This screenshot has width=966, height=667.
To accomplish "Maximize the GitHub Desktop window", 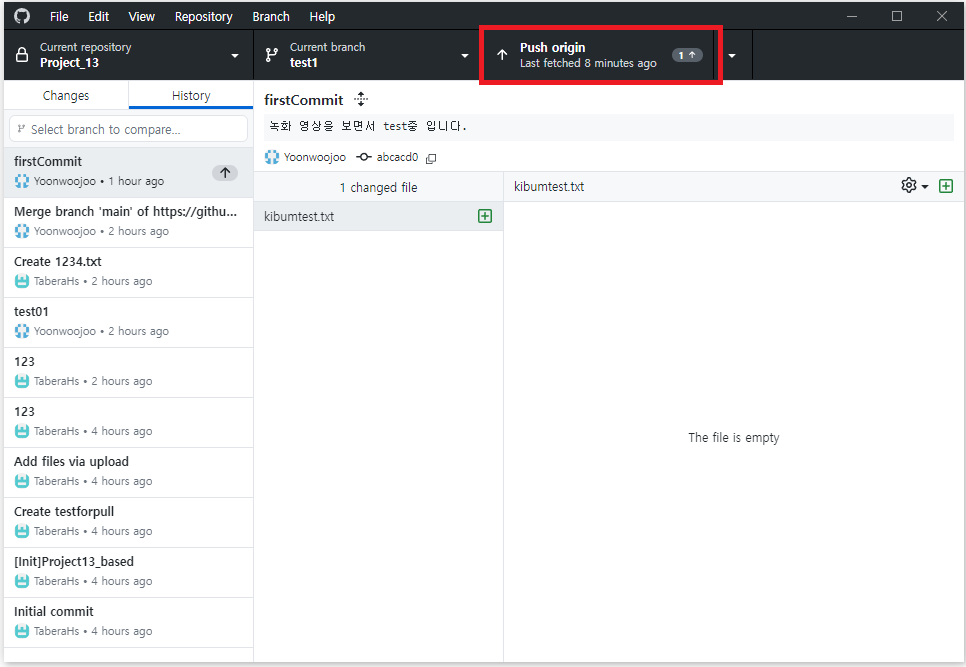I will coord(897,16).
